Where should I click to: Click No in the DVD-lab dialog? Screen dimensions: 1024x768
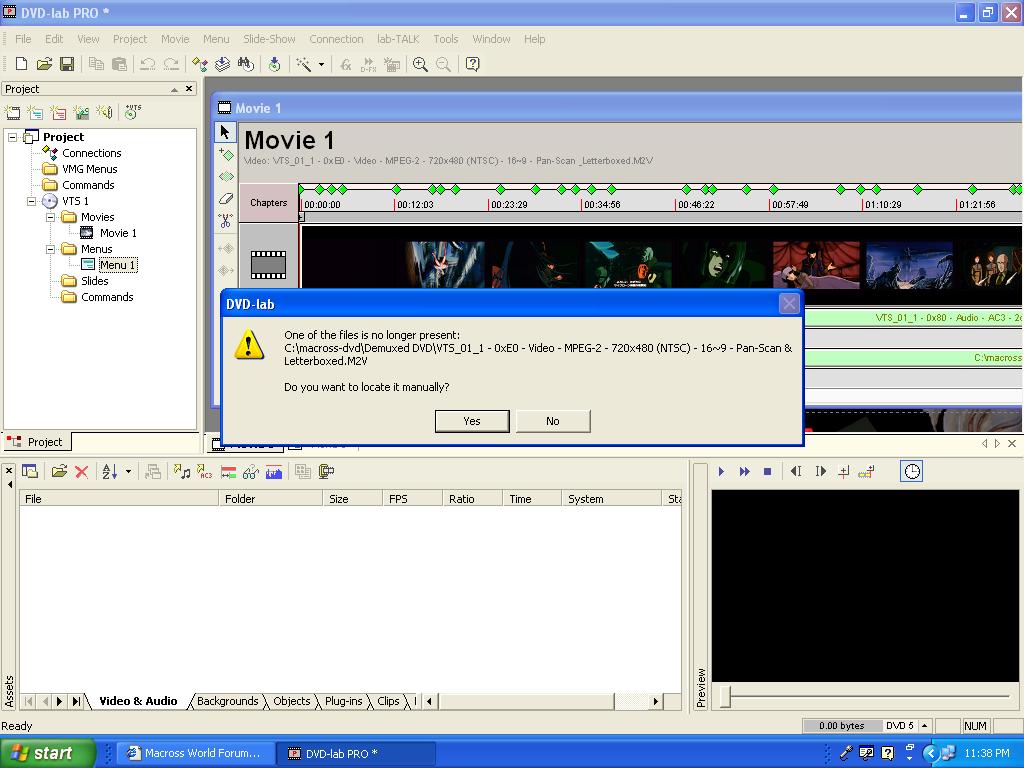coord(553,421)
